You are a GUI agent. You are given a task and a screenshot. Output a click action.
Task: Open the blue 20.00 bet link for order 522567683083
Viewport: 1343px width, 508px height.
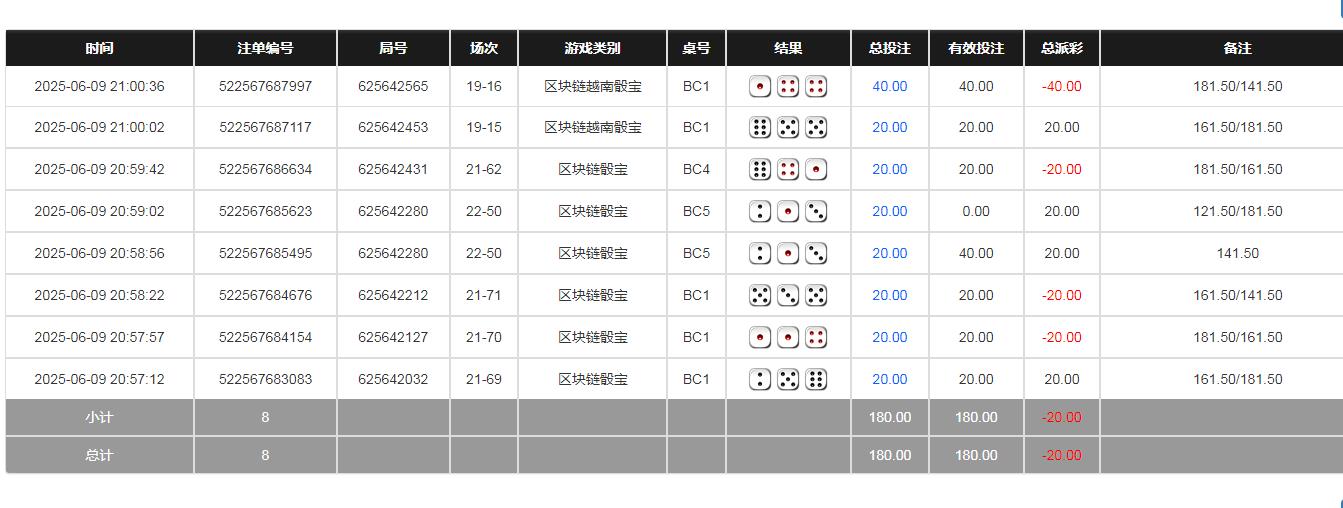[x=889, y=380]
